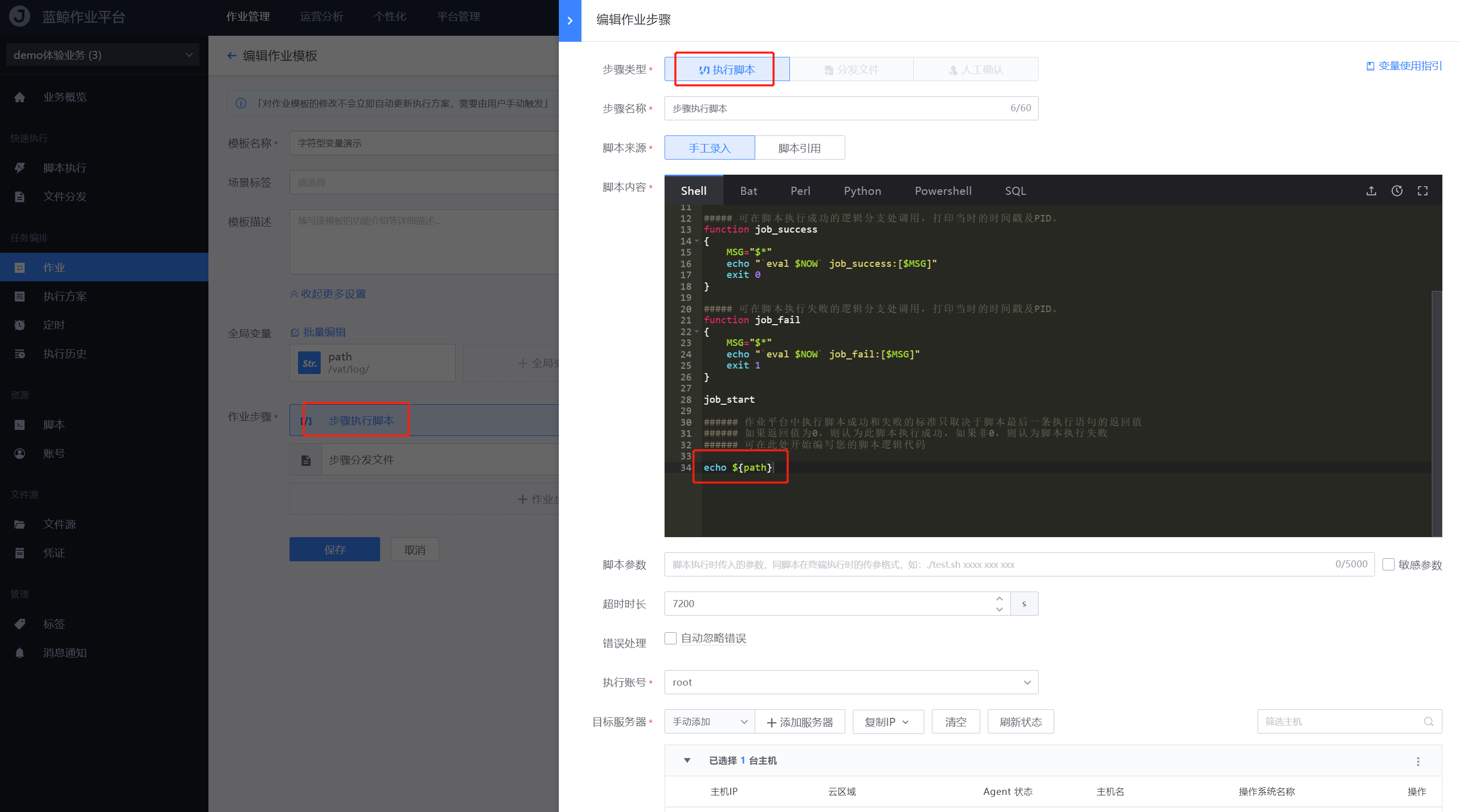The width and height of the screenshot is (1460, 812).
Task: Open business overview home icon
Action: 20,98
